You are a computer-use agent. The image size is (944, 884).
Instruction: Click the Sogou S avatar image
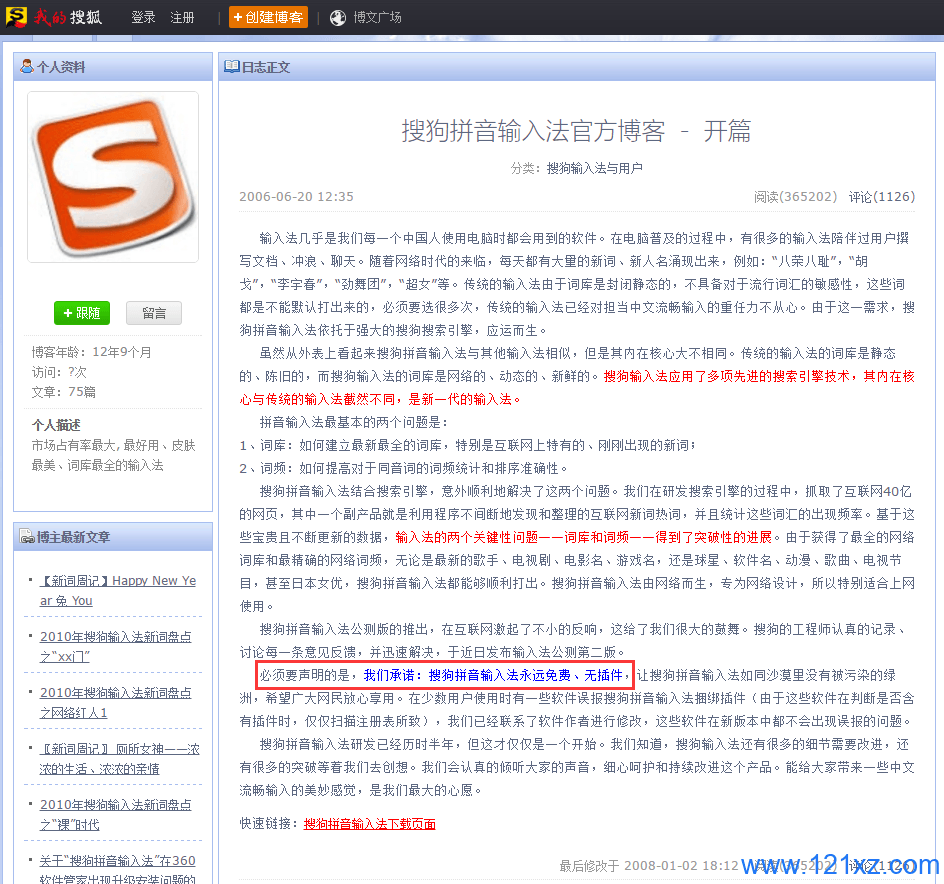pos(113,177)
